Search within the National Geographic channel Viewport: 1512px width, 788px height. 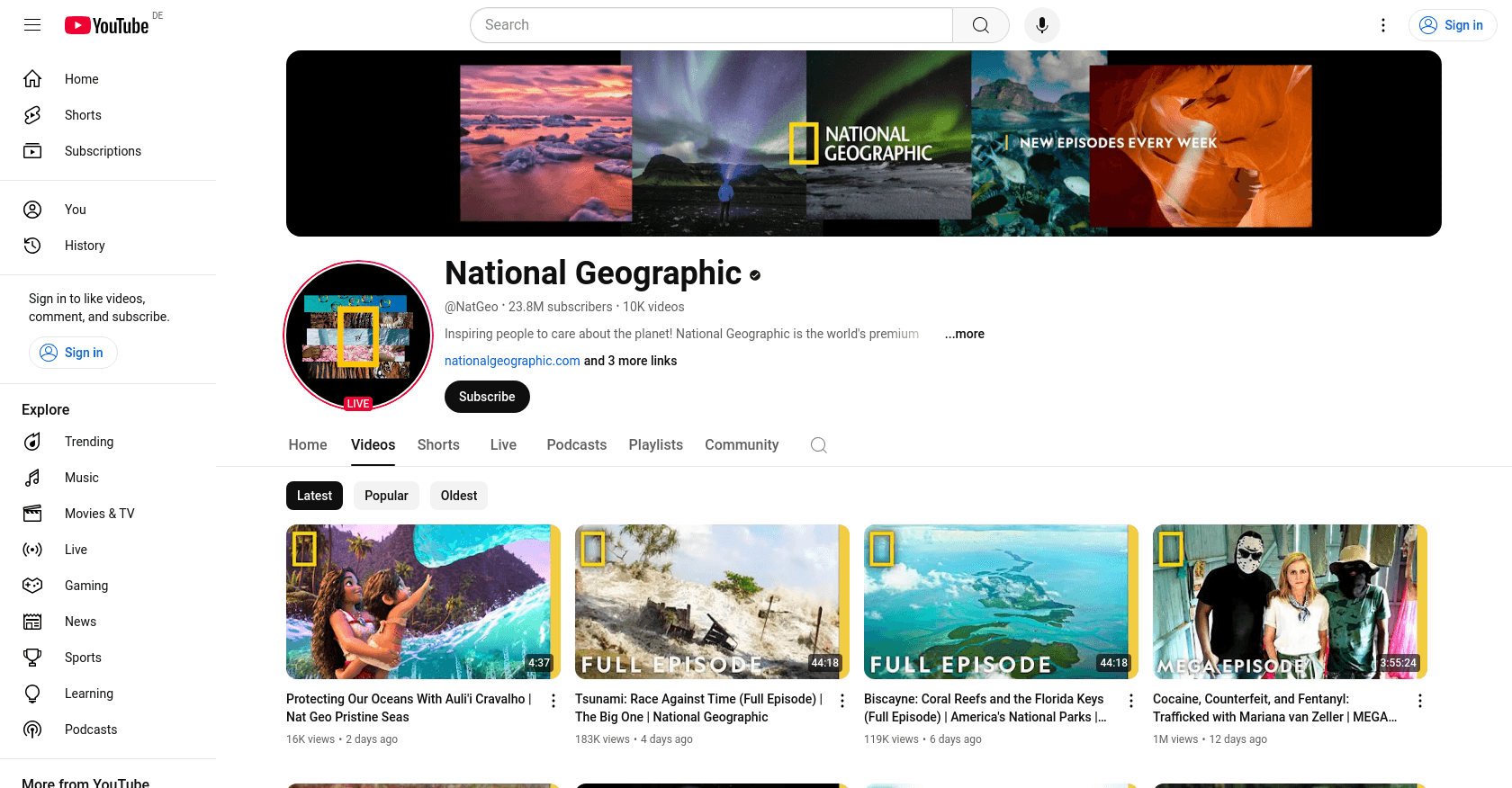818,445
